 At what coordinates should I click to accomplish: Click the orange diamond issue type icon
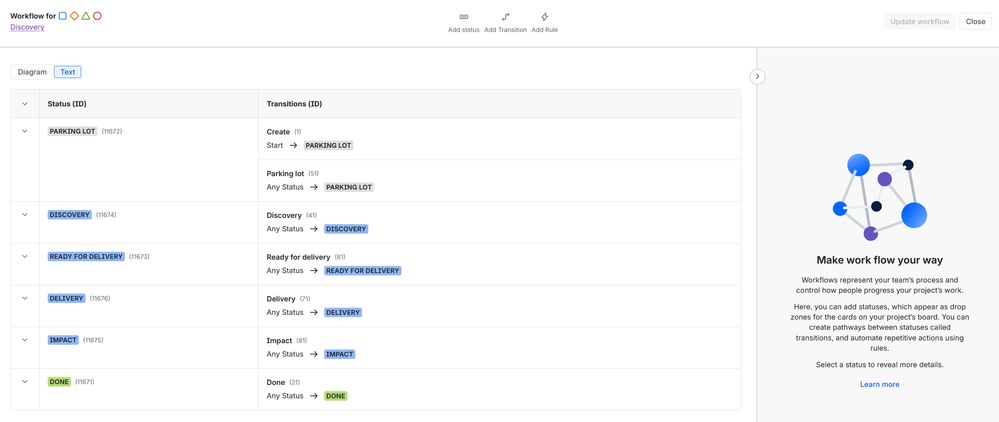click(74, 16)
